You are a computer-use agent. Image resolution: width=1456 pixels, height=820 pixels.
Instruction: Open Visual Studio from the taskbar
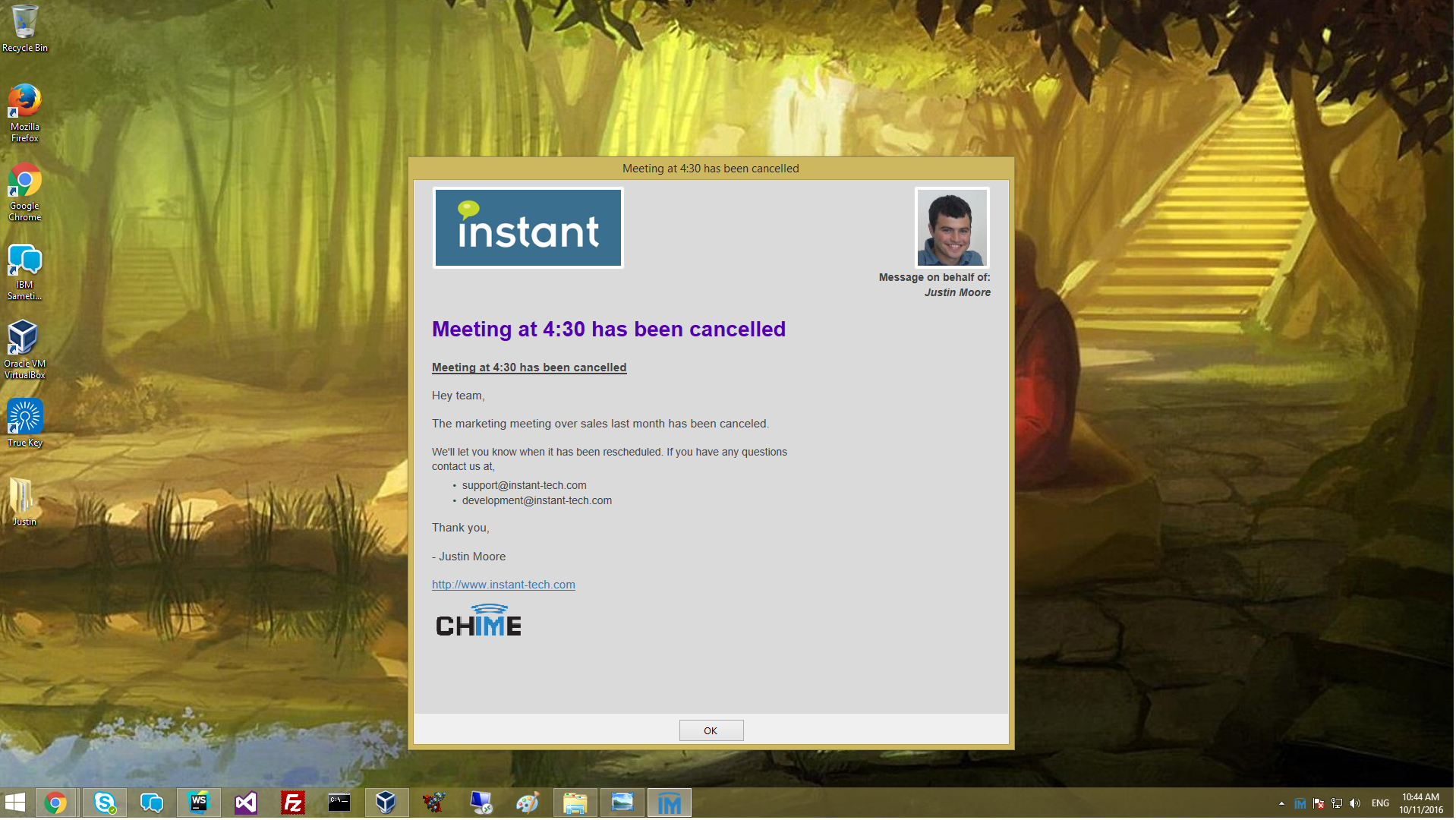pyautogui.click(x=246, y=803)
